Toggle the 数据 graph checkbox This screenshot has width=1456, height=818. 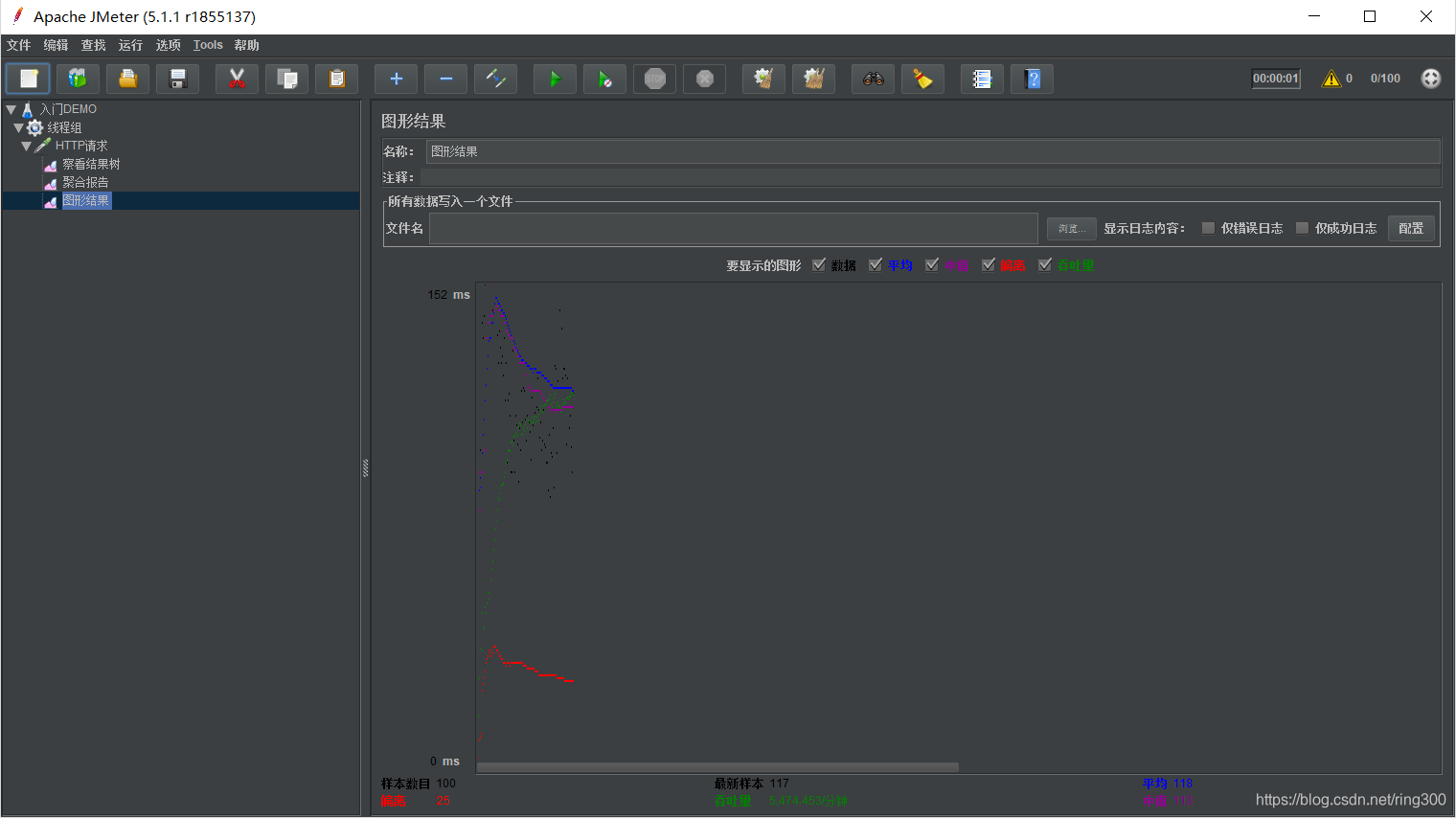819,265
